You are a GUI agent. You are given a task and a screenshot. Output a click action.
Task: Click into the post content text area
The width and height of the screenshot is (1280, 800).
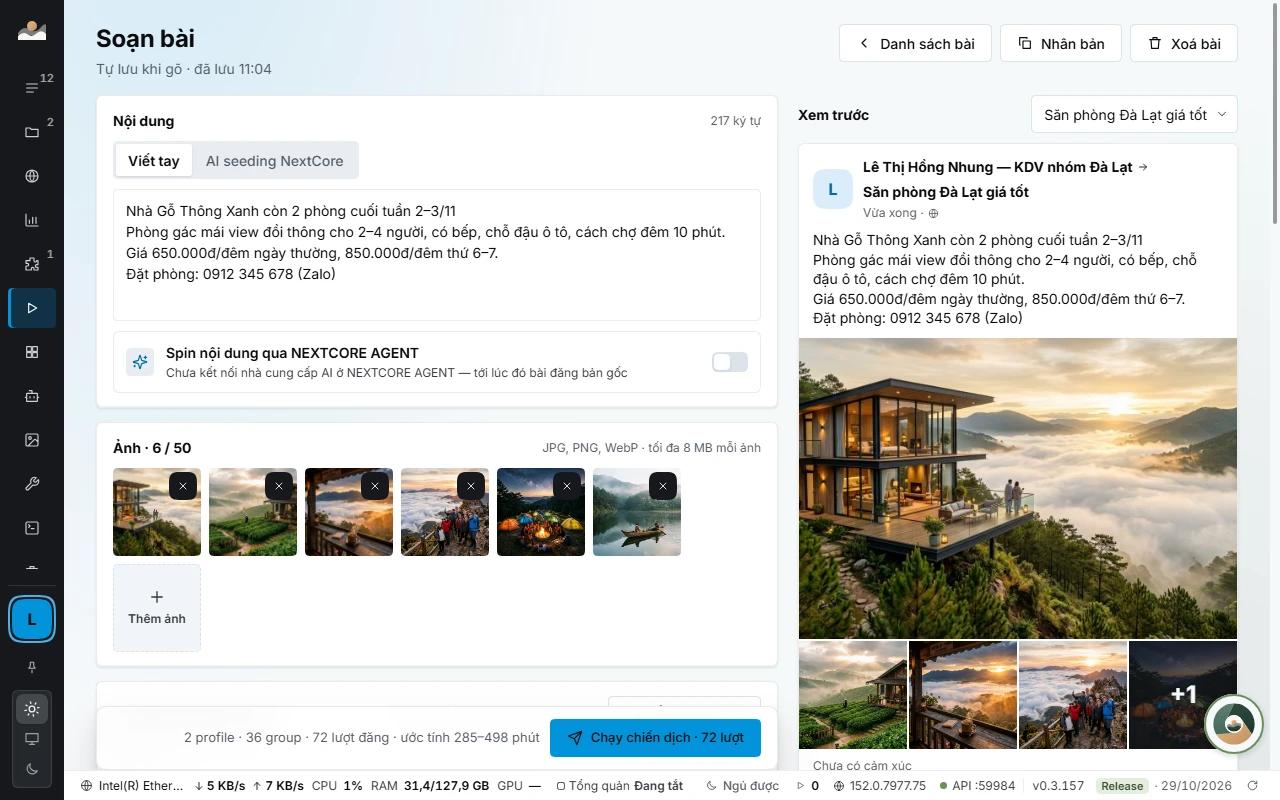pyautogui.click(x=437, y=255)
